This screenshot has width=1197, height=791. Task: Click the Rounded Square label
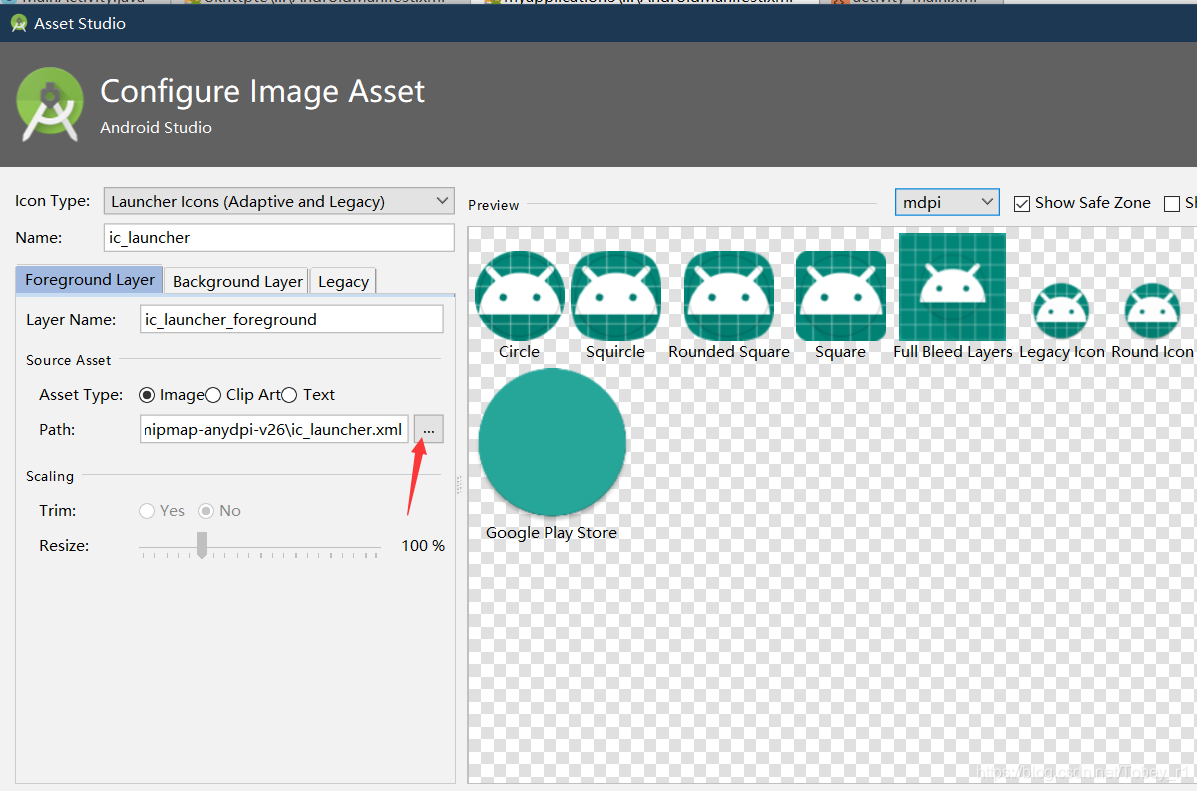point(729,352)
